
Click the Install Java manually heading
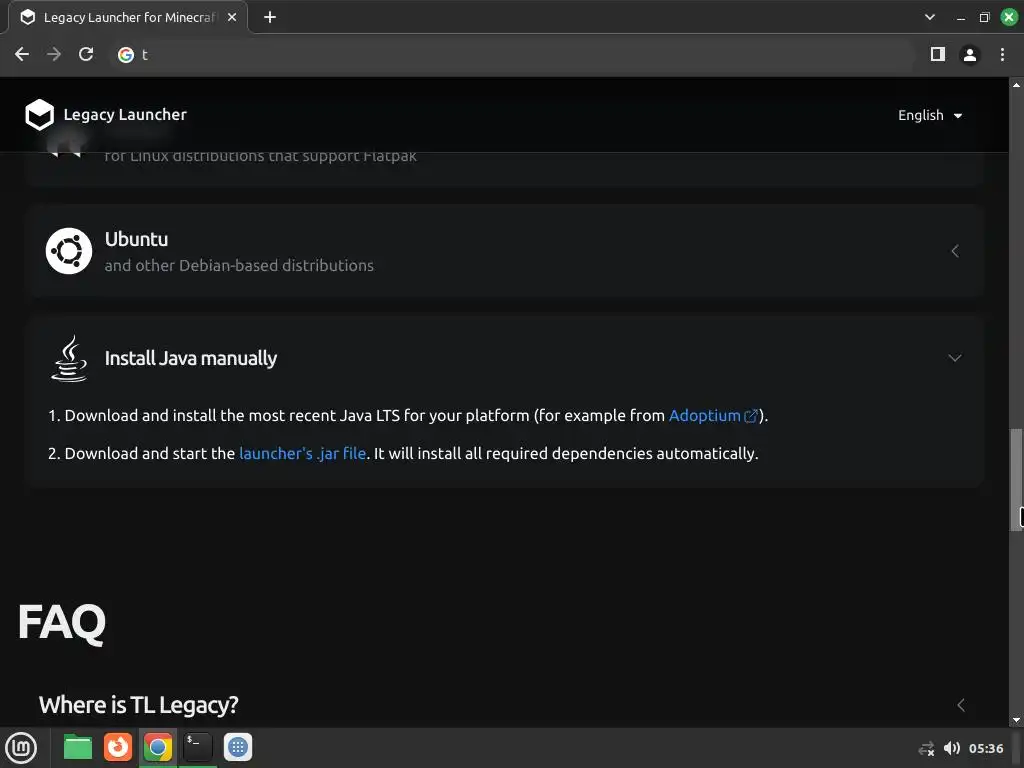coord(191,358)
